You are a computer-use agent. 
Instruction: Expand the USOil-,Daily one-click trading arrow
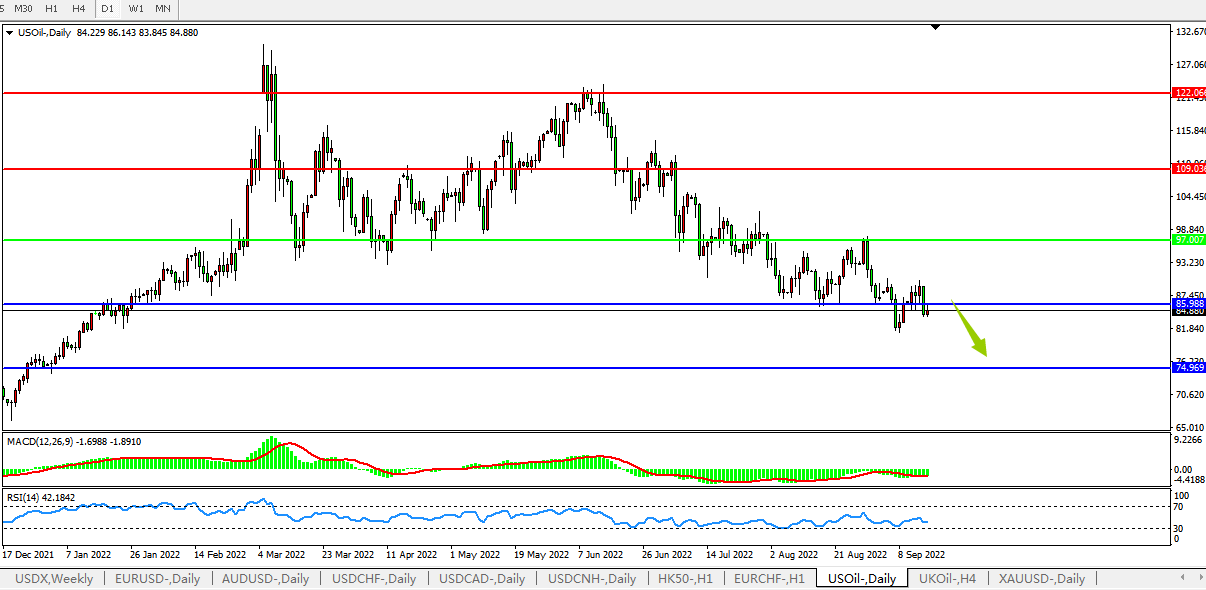click(10, 33)
